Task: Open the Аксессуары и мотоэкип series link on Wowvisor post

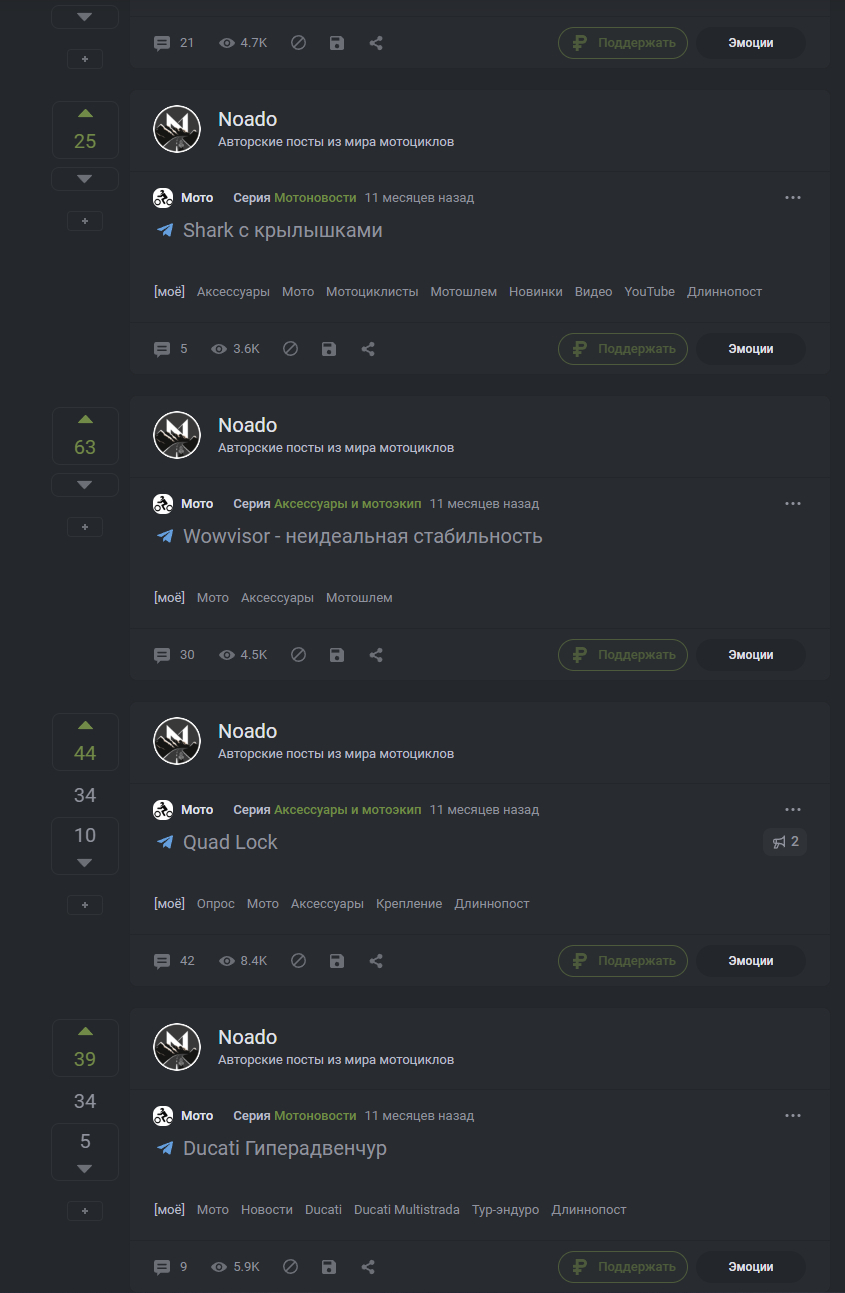Action: (x=348, y=504)
